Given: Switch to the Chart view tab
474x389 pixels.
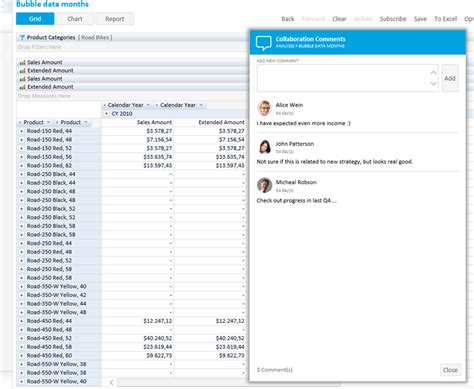Looking at the screenshot, I should coord(75,19).
